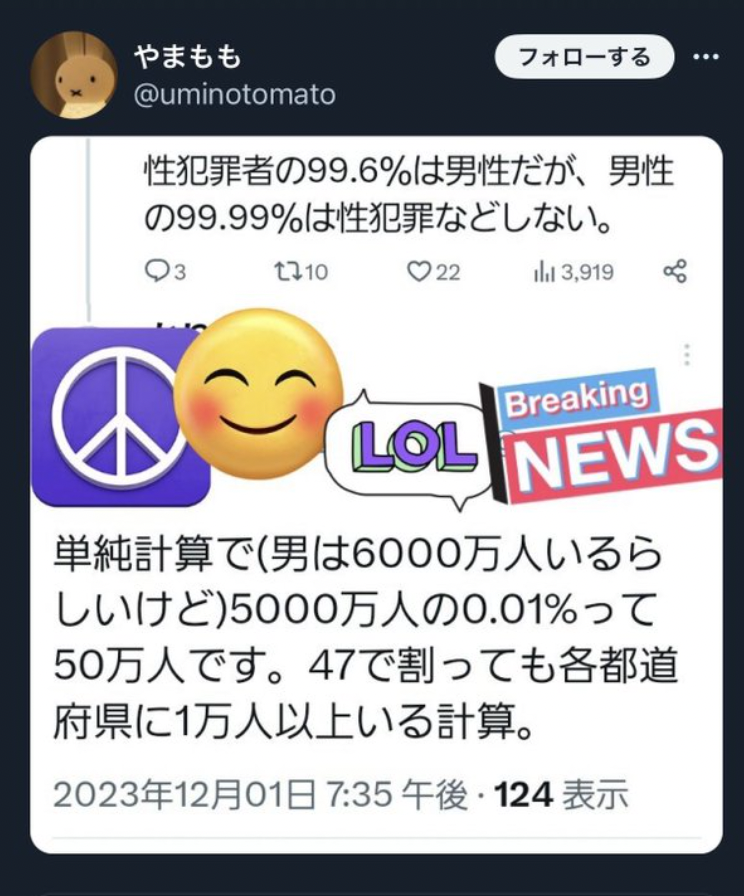Open vertical three-dot menu in quoted post
The width and height of the screenshot is (744, 896).
687,354
